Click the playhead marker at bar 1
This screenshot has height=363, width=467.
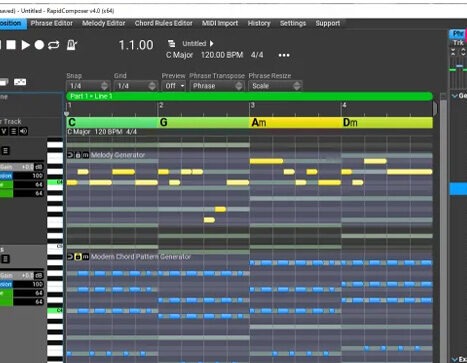(x=67, y=114)
